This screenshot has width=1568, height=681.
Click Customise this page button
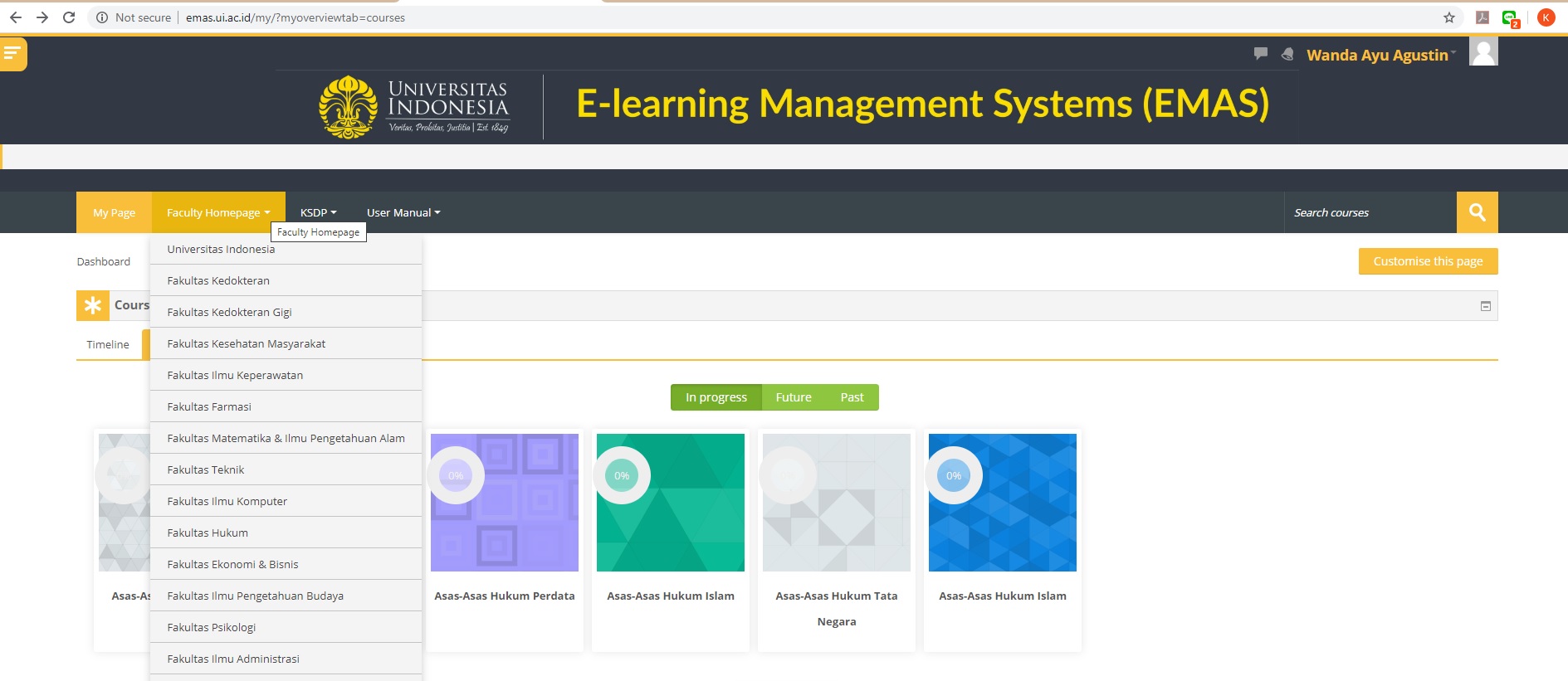pyautogui.click(x=1428, y=261)
